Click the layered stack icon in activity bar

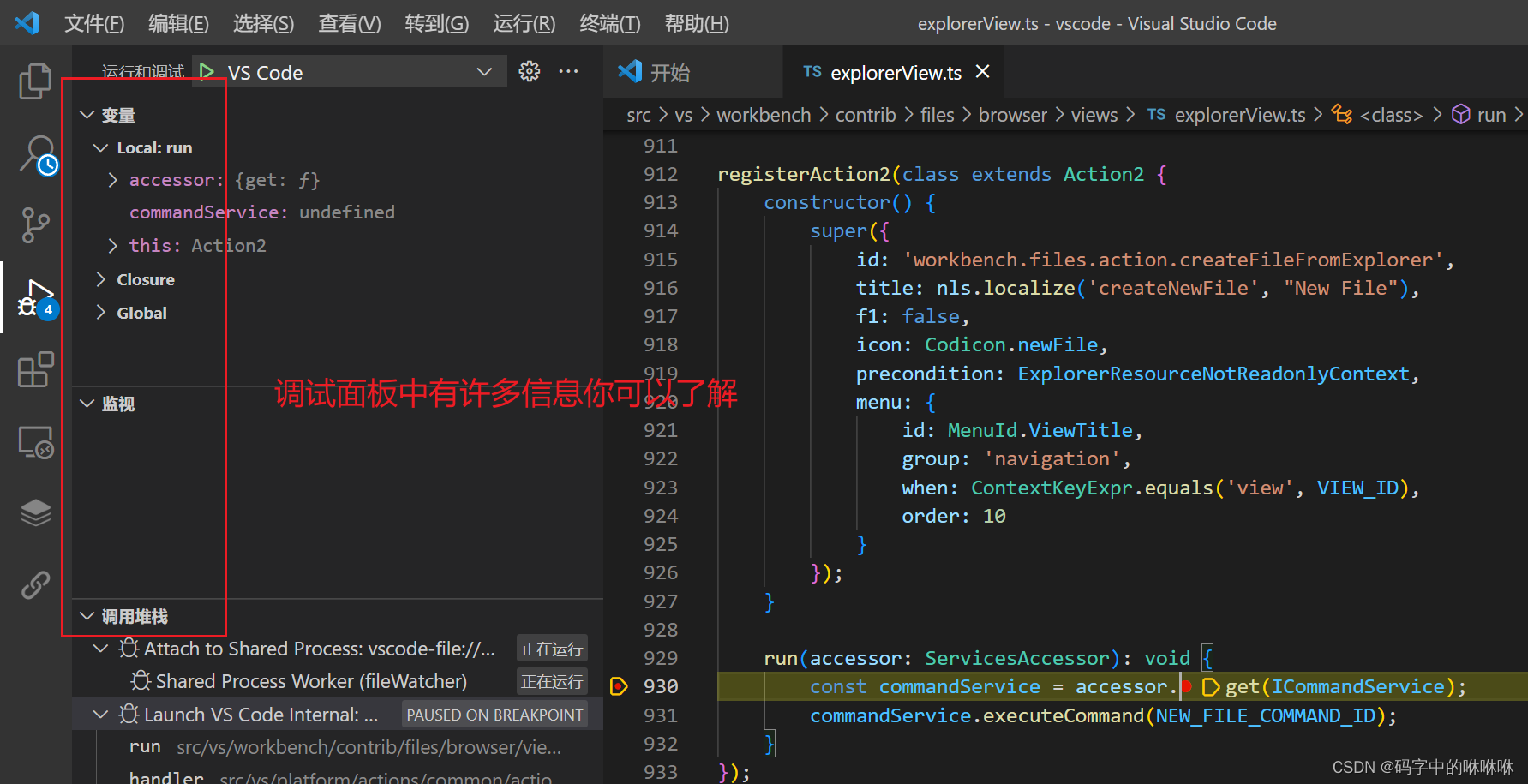pyautogui.click(x=35, y=513)
